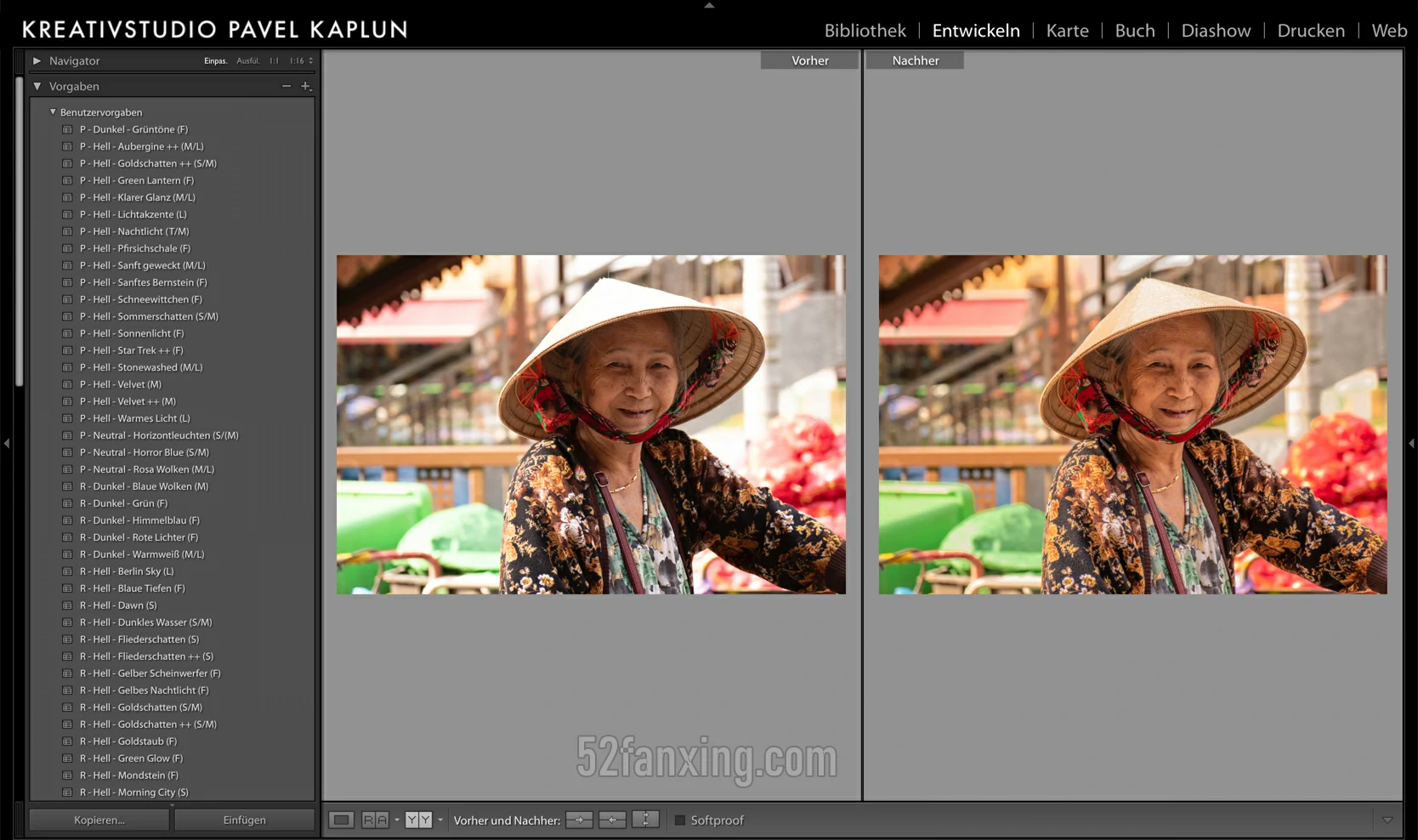Click preset icon beside P - Hell - Stonewashed
Viewport: 1418px width, 840px height.
(67, 367)
